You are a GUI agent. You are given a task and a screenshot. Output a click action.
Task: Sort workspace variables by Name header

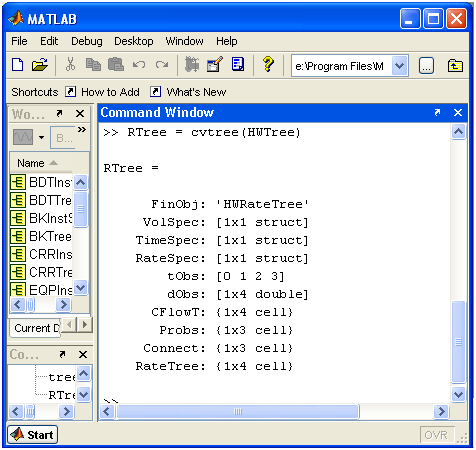(41, 163)
